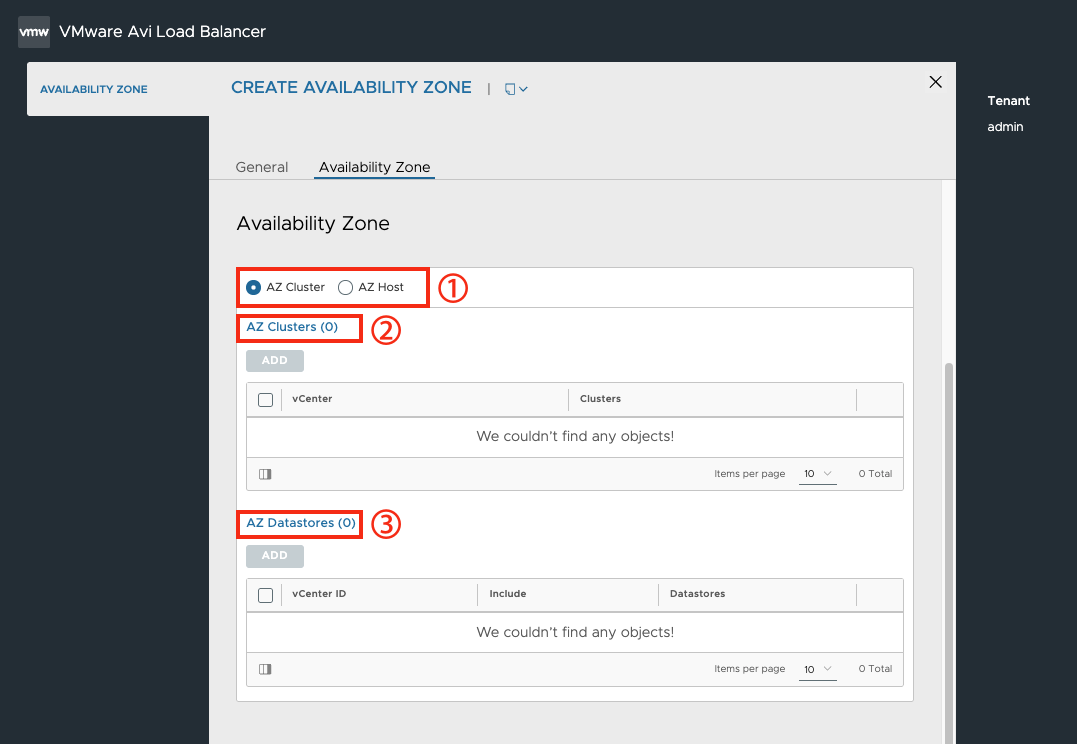1077x744 pixels.
Task: Click the Tenant label
Action: pos(1008,101)
